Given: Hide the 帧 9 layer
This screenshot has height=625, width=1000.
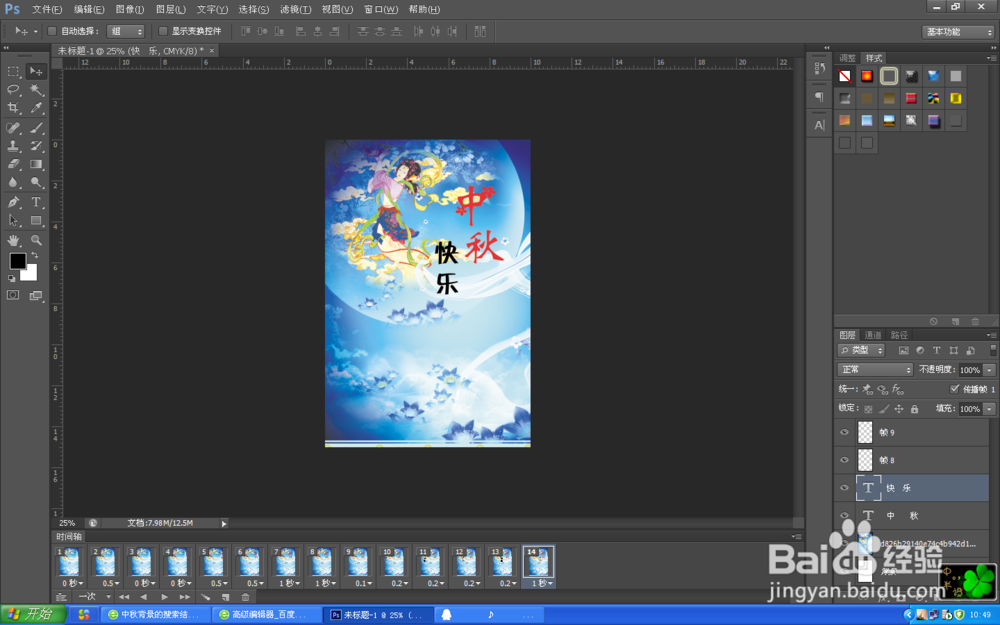Looking at the screenshot, I should 844,432.
